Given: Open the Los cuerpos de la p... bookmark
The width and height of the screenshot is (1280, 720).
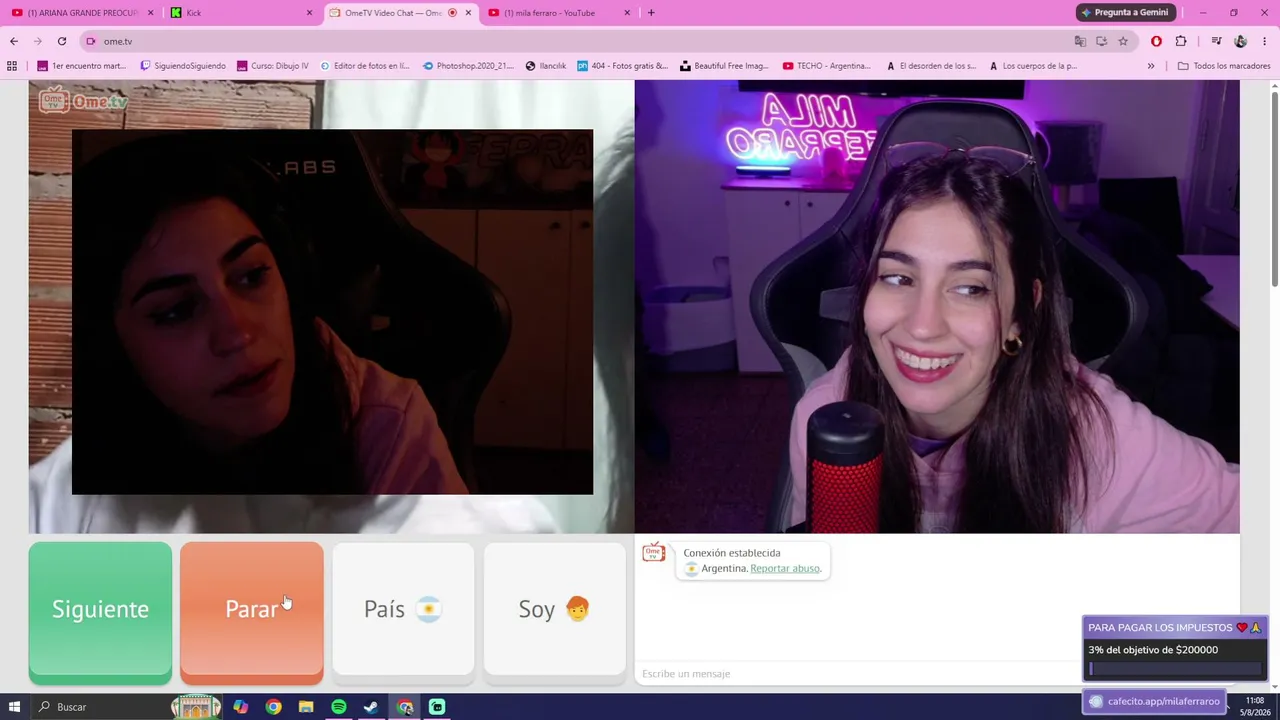Looking at the screenshot, I should pyautogui.click(x=1033, y=66).
